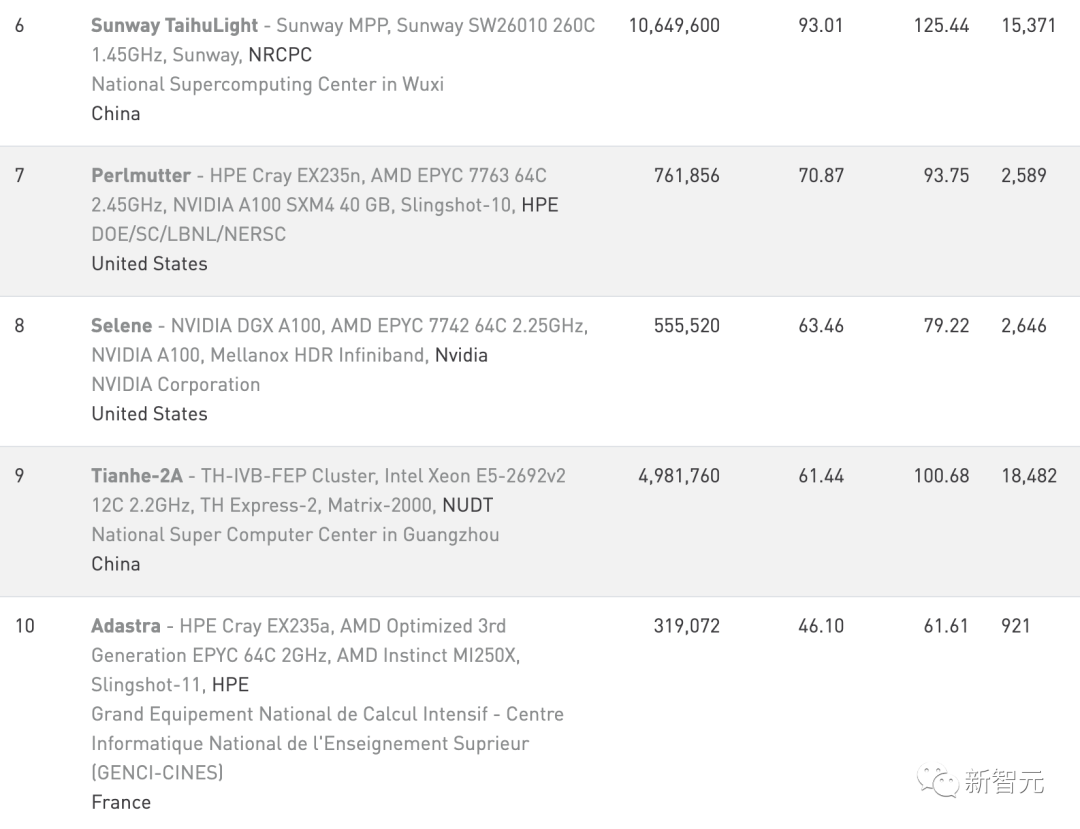The image size is (1080, 829).
Task: Click the NRCPC vendor link
Action: pyautogui.click(x=280, y=55)
